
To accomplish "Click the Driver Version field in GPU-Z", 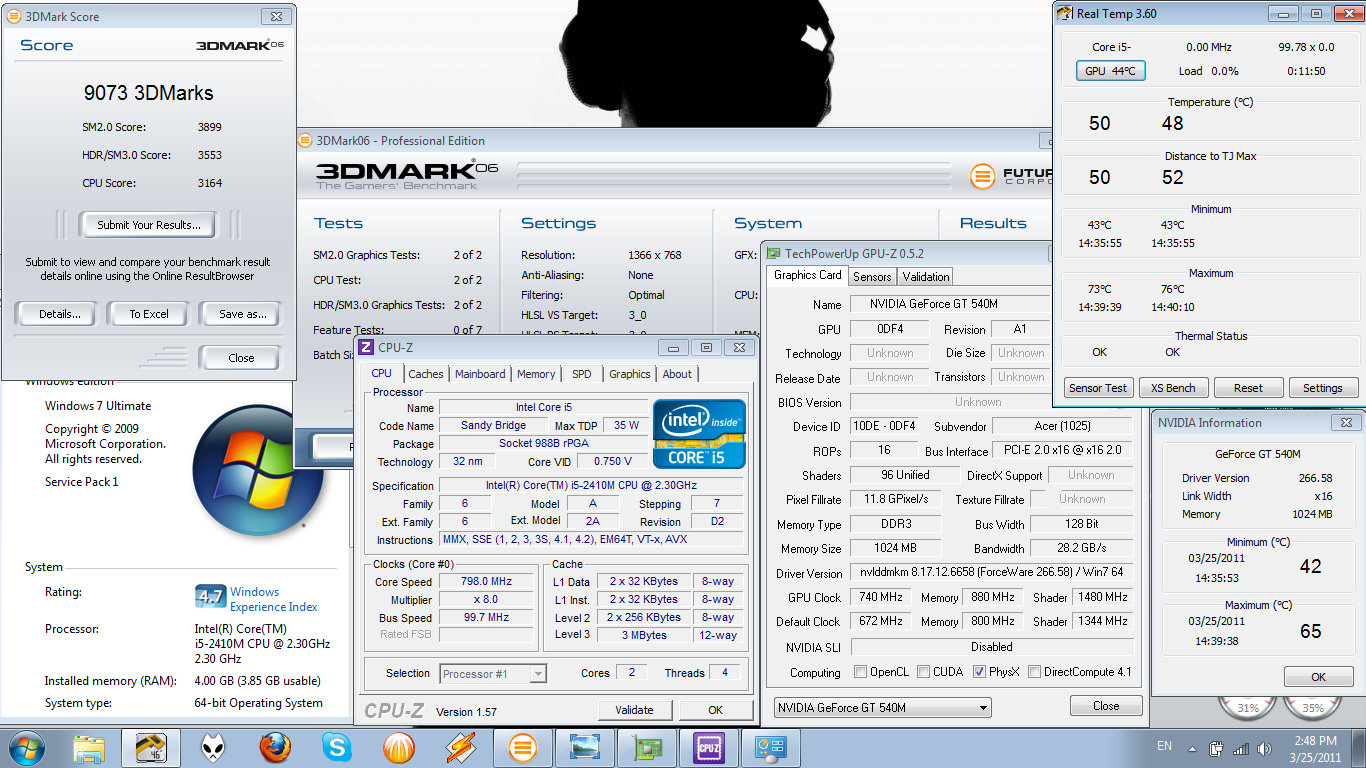I will click(x=992, y=573).
